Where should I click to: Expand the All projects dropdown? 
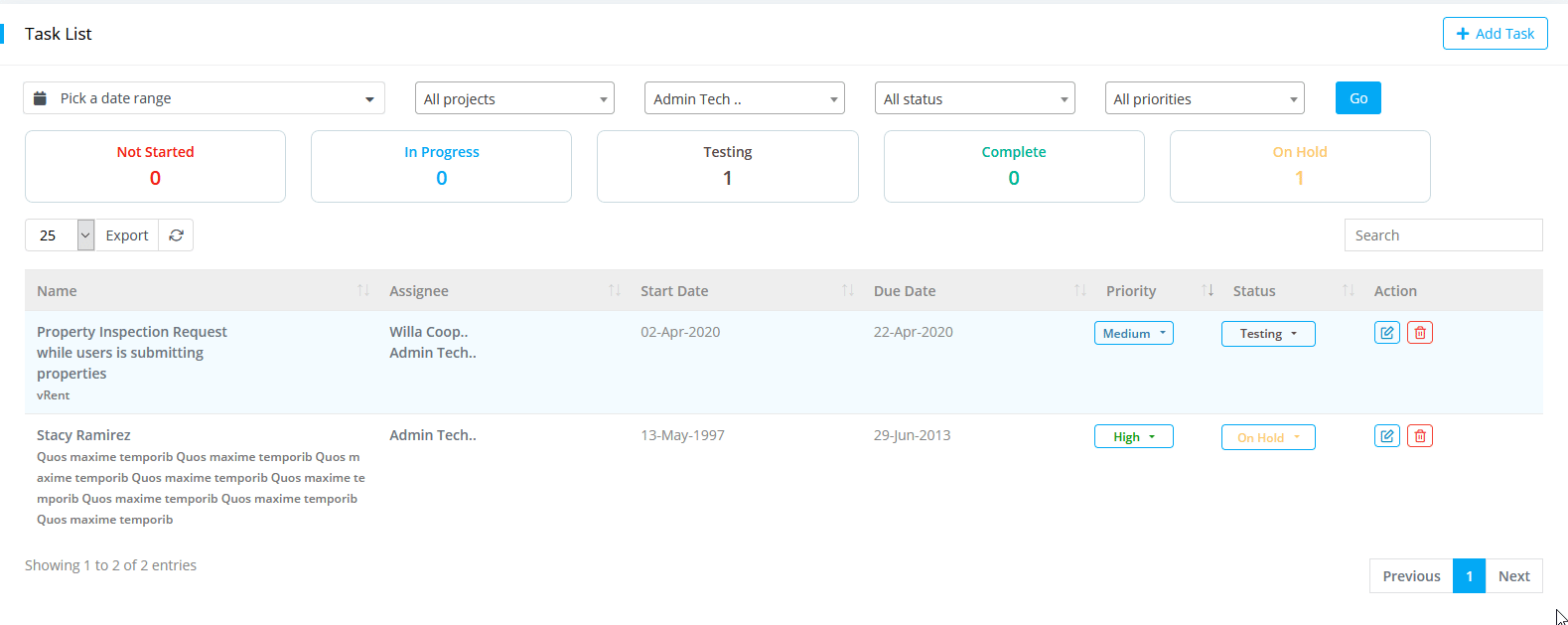point(514,98)
